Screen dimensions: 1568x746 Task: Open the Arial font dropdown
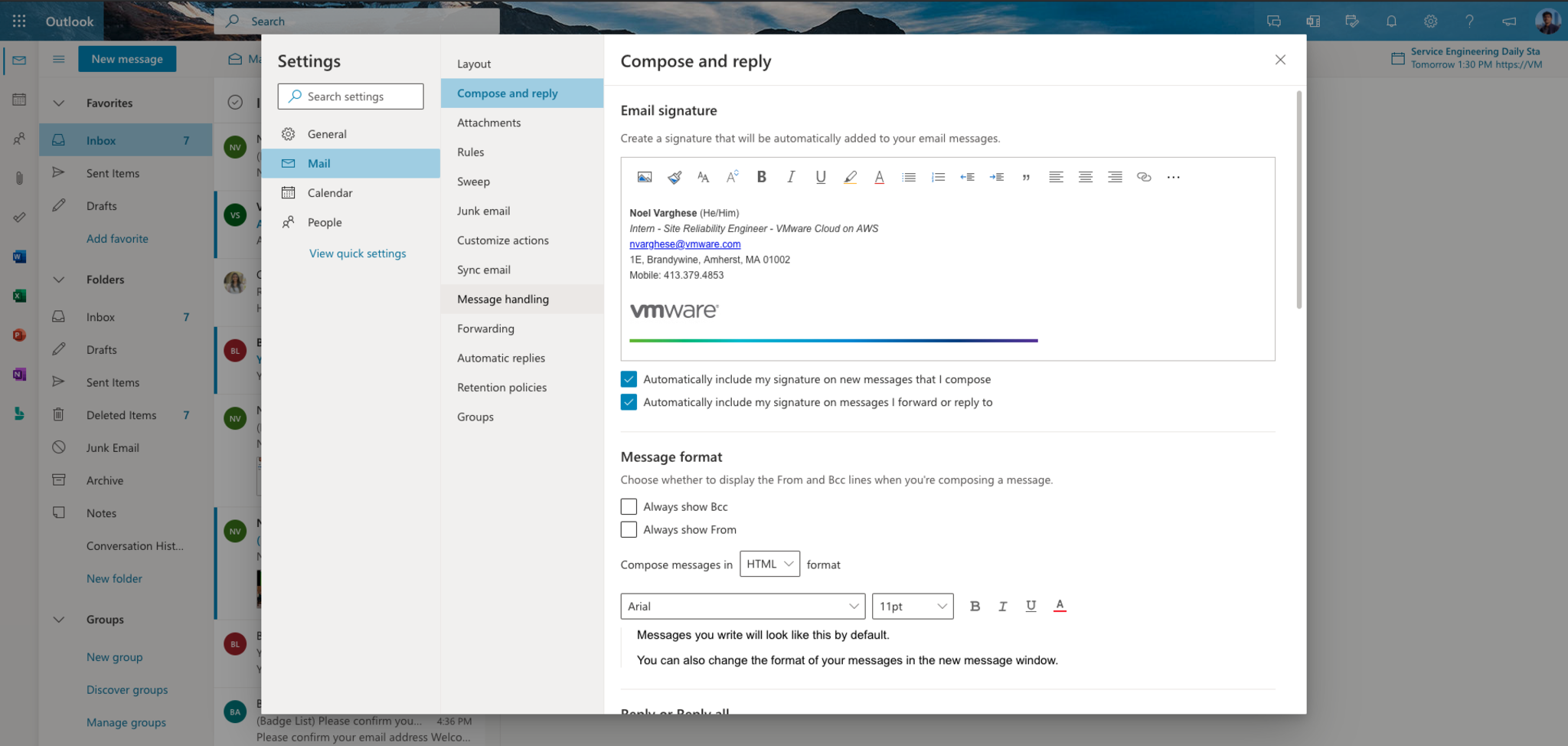click(742, 606)
